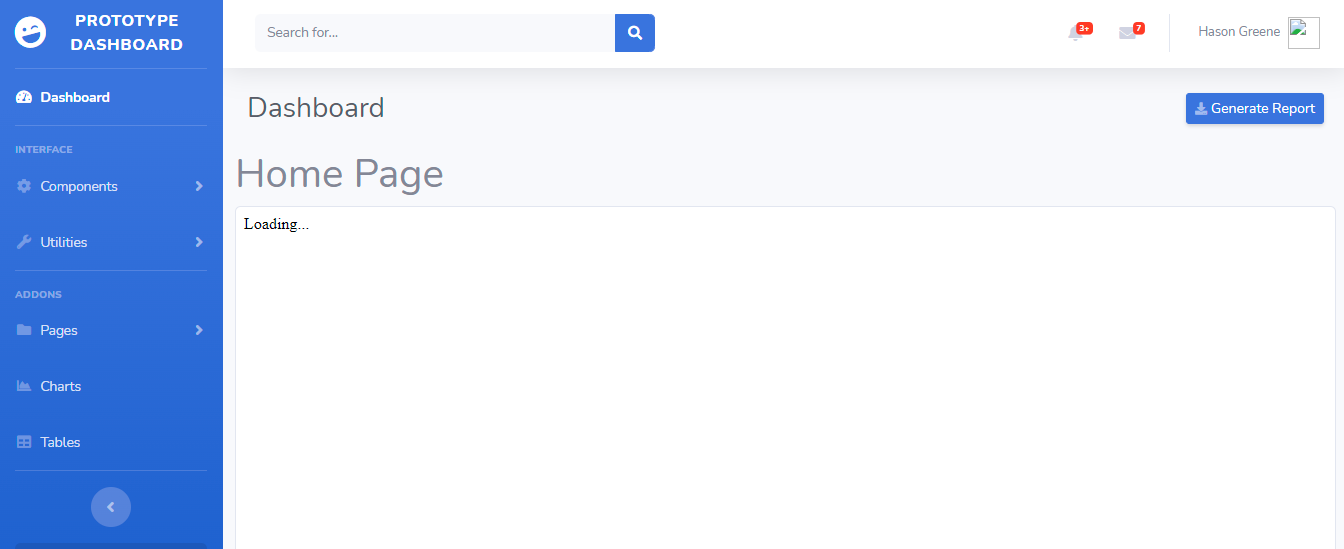This screenshot has width=1344, height=549.
Task: Open the Tables menu item
Action: click(x=111, y=442)
